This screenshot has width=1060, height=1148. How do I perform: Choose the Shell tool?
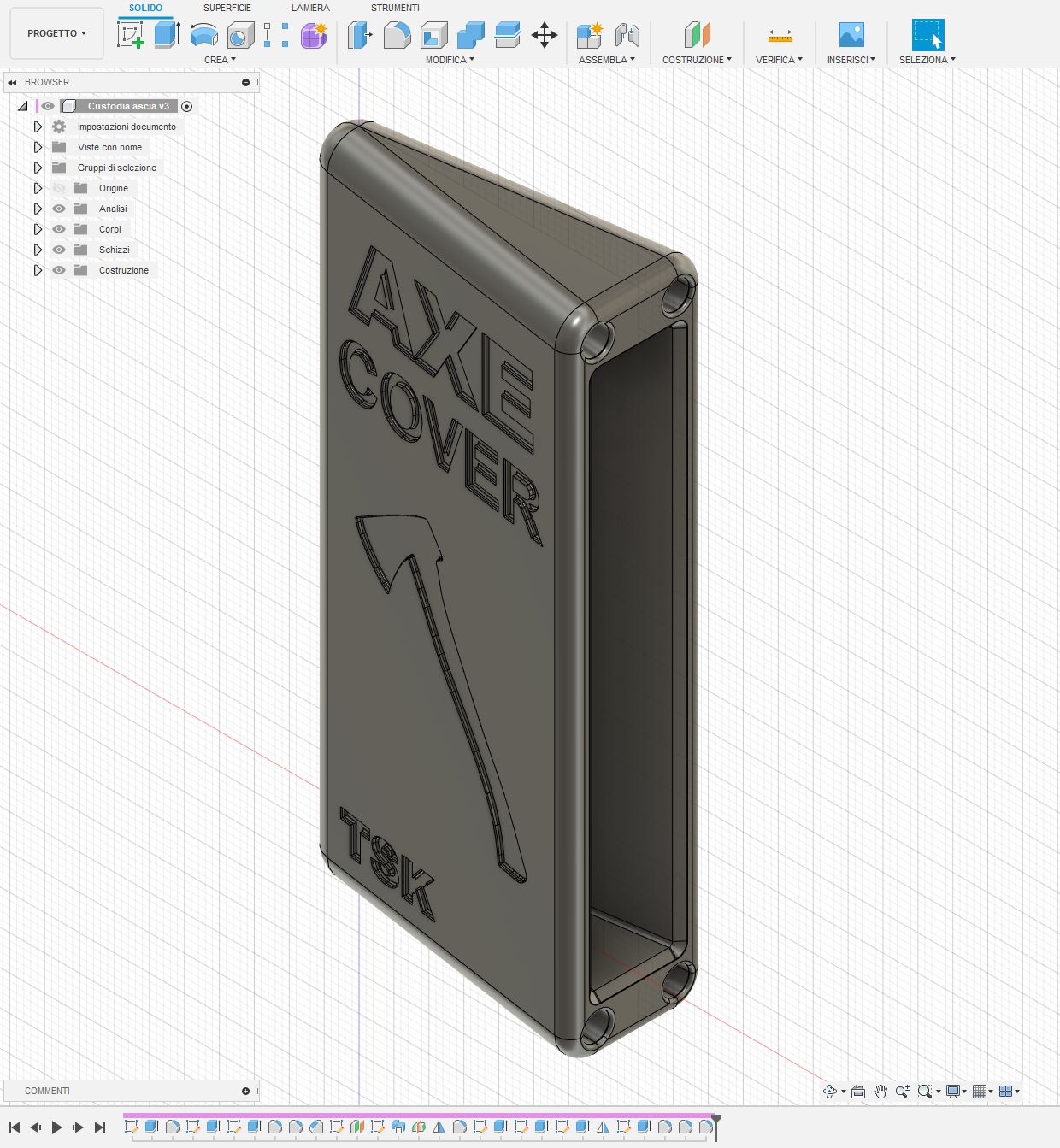[x=434, y=35]
